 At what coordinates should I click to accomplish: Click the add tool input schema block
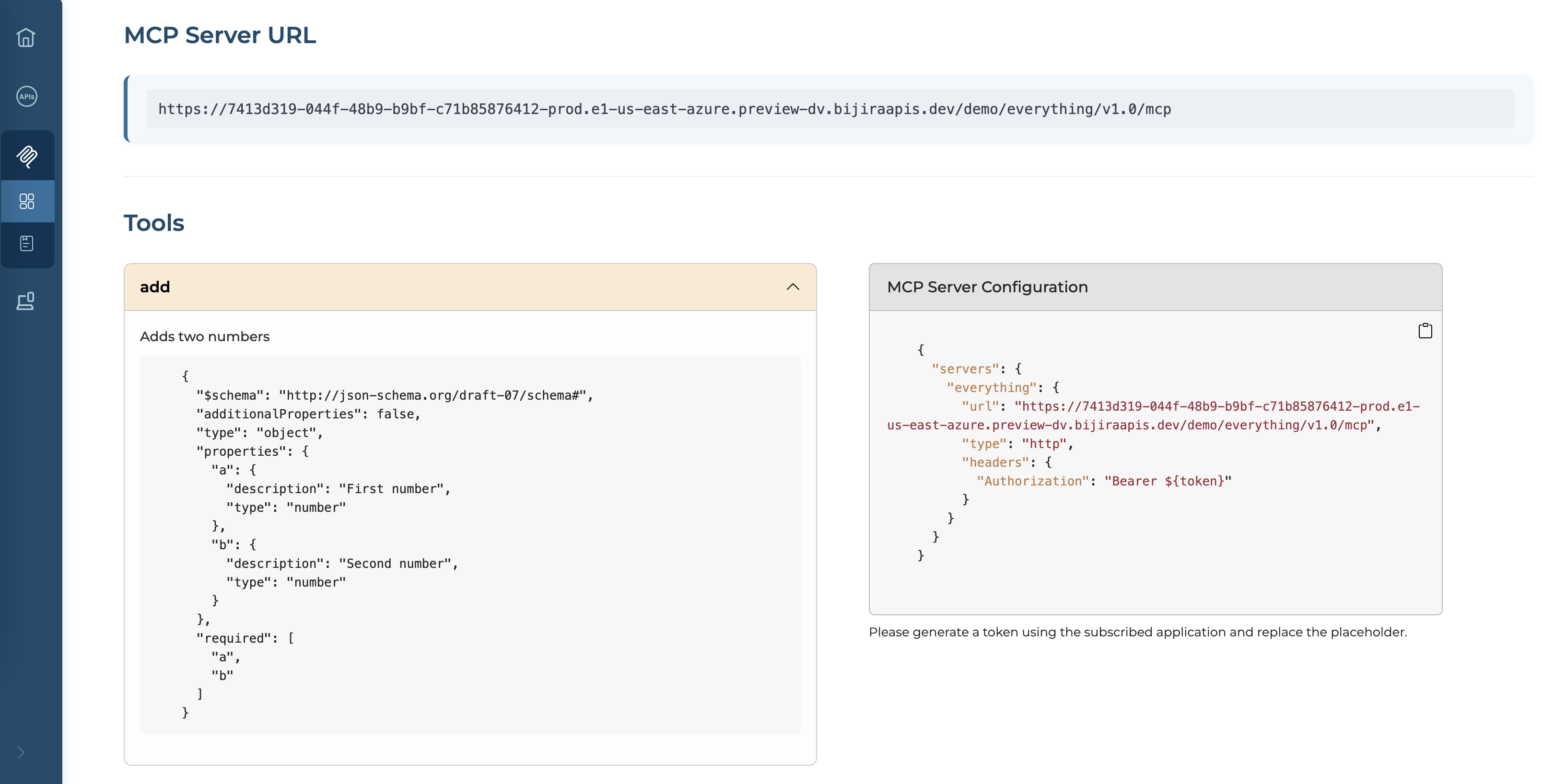point(469,544)
